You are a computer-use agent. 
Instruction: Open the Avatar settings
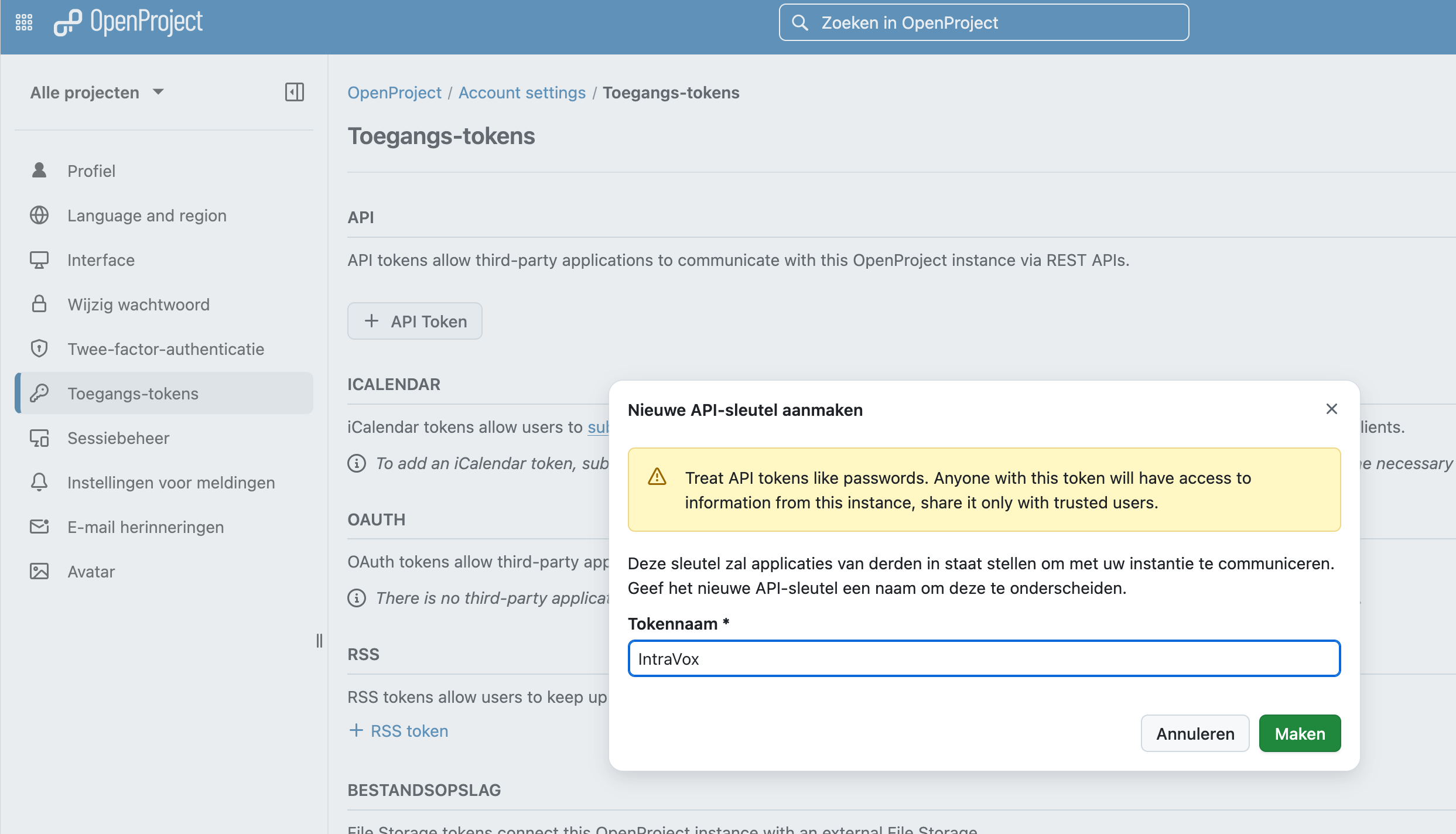click(x=164, y=571)
